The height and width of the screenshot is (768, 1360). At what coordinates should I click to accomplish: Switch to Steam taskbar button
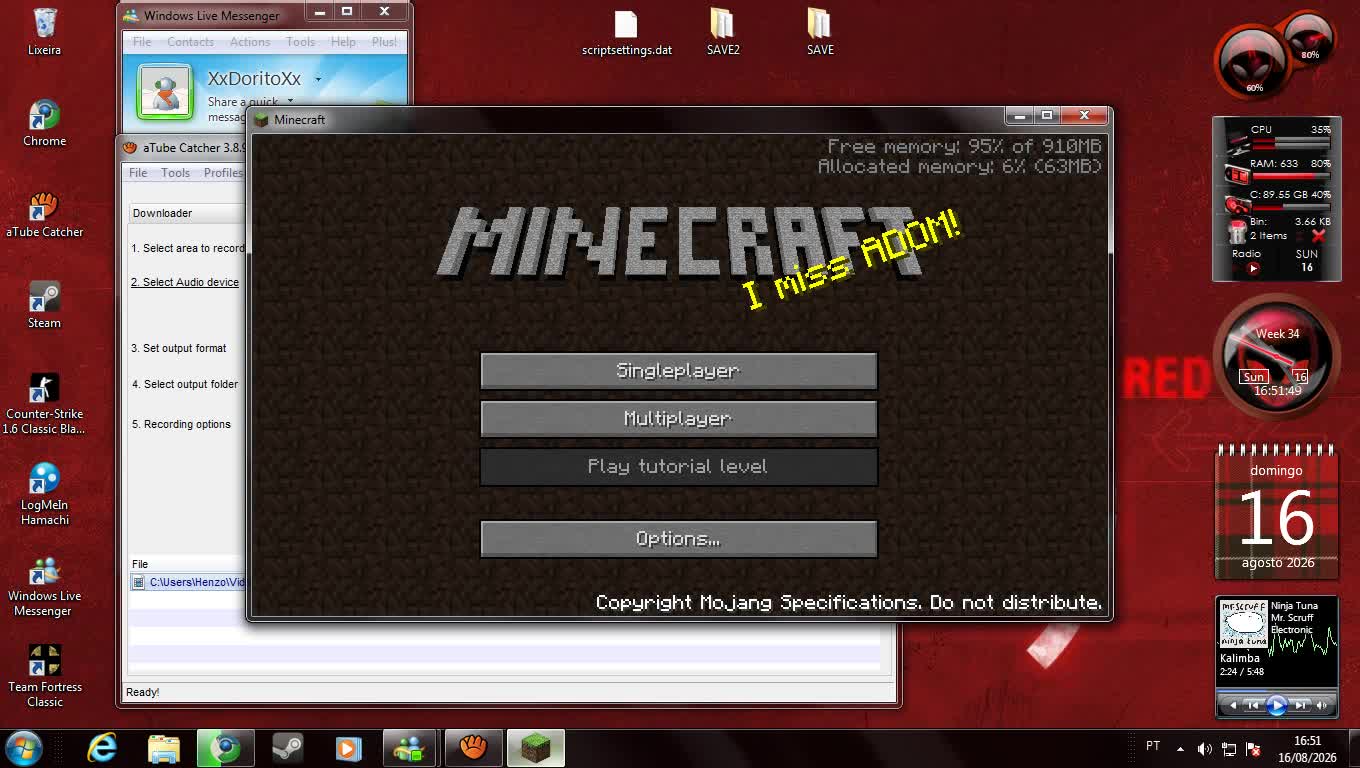pos(288,748)
